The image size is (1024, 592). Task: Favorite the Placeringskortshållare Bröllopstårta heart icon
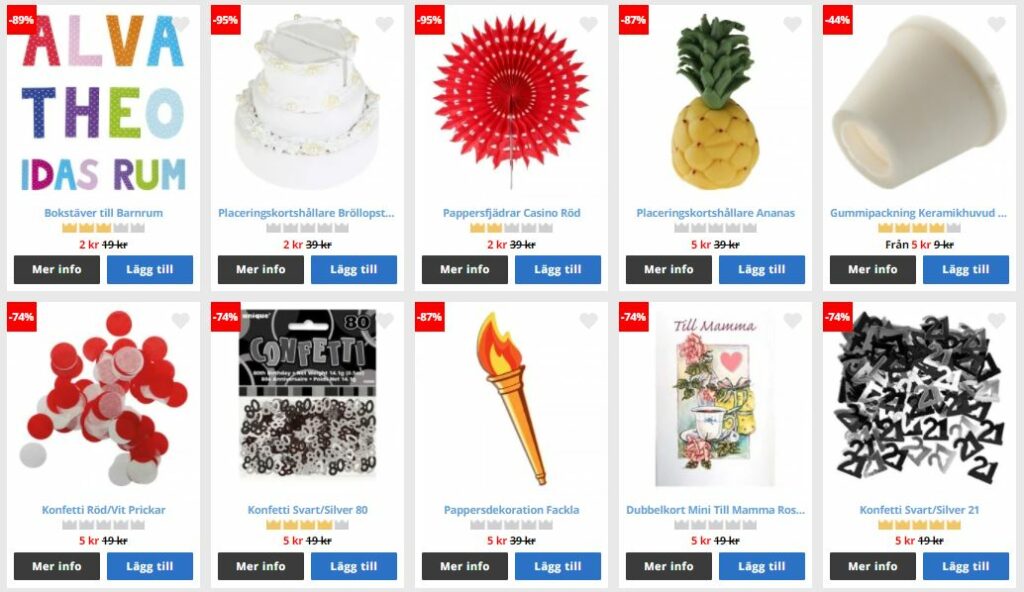pos(385,24)
